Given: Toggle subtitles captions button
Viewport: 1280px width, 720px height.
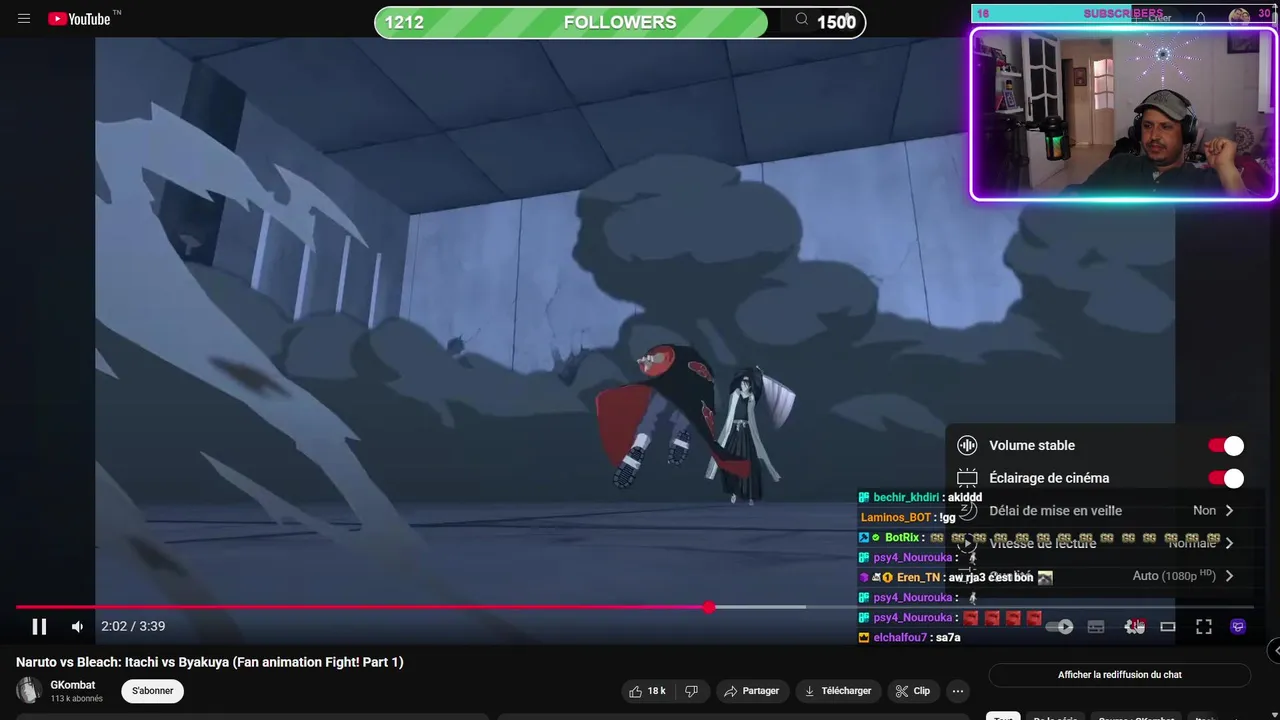Looking at the screenshot, I should 1096,627.
